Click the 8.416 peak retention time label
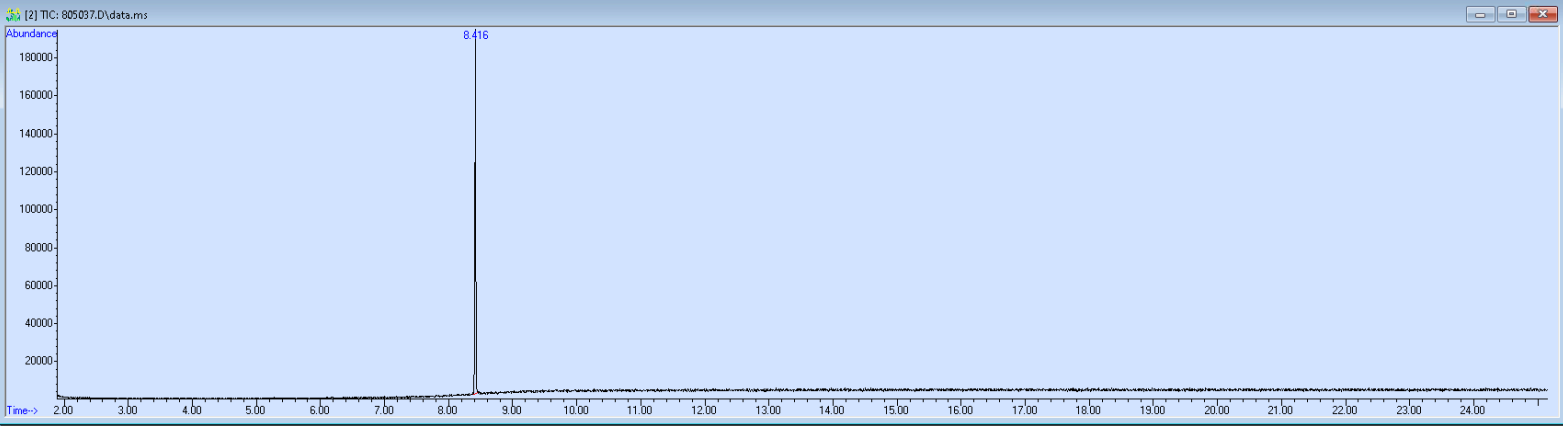The height and width of the screenshot is (426, 1563). click(476, 35)
